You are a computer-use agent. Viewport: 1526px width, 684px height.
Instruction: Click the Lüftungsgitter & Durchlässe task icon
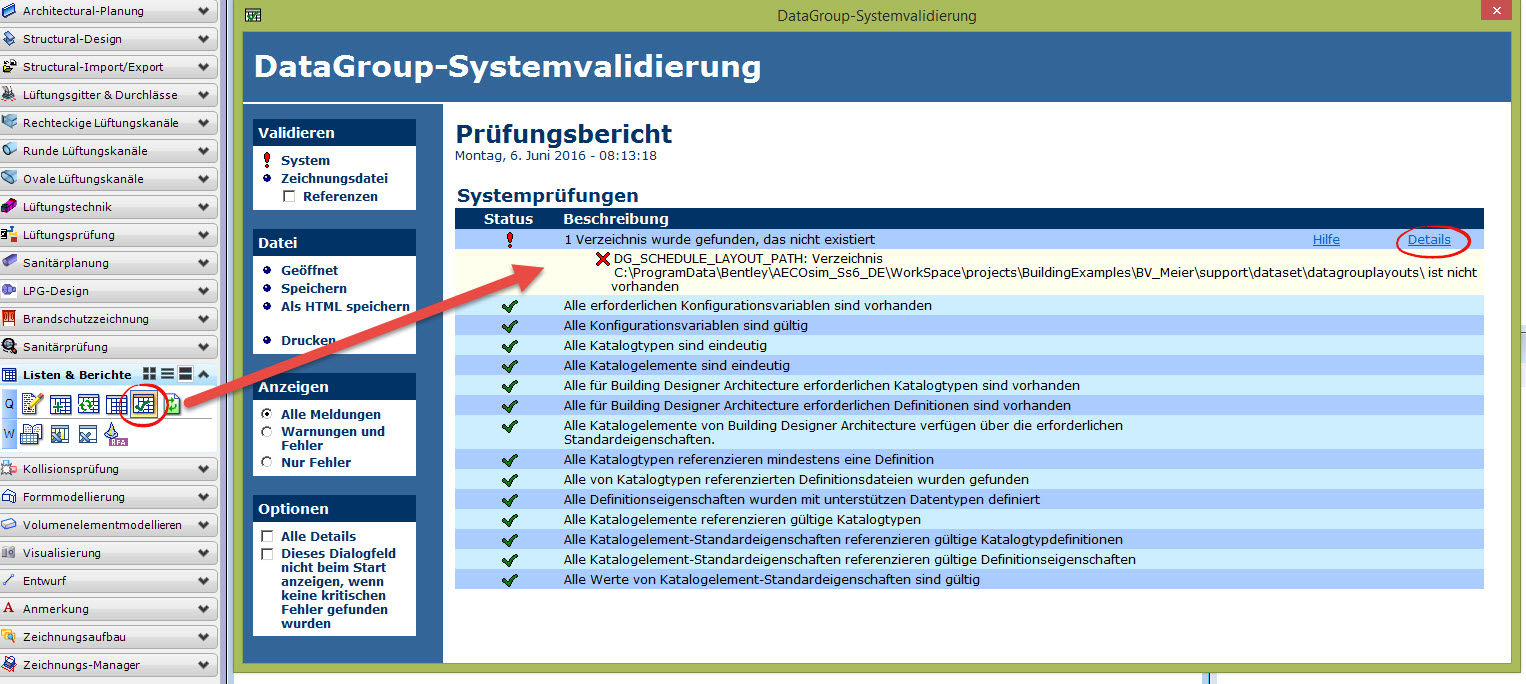9,95
